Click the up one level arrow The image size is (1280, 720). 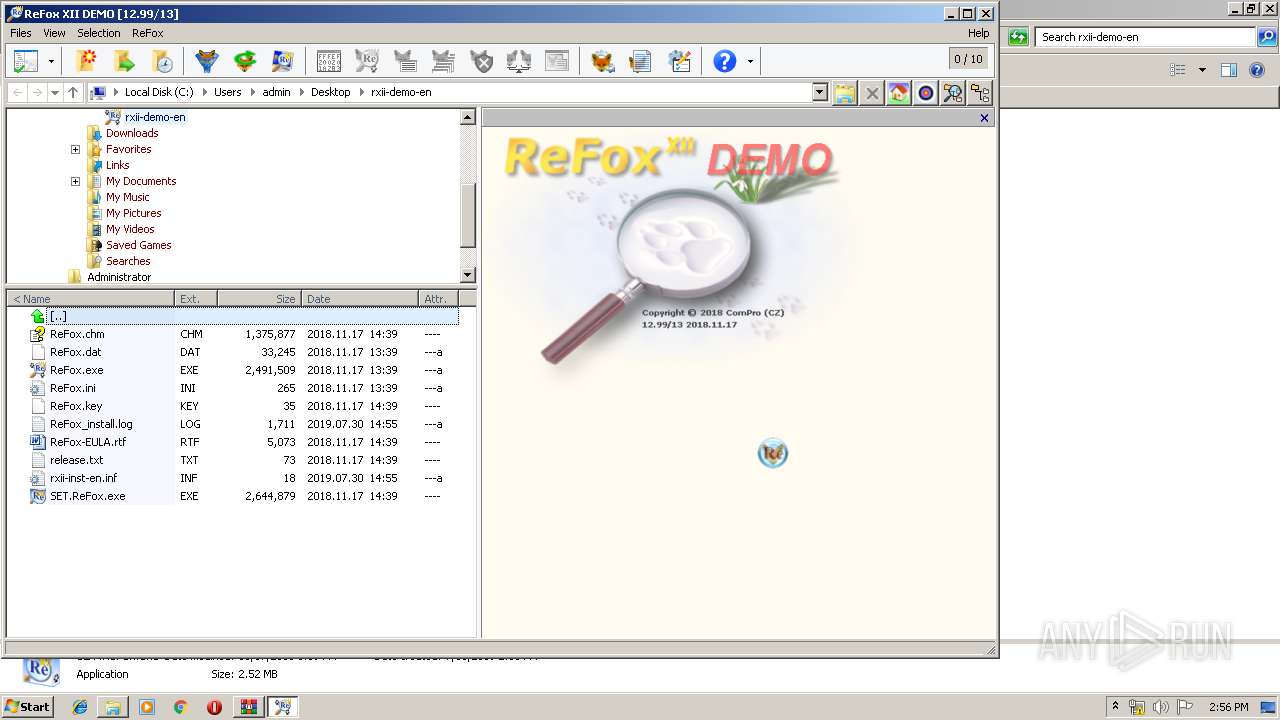point(73,92)
